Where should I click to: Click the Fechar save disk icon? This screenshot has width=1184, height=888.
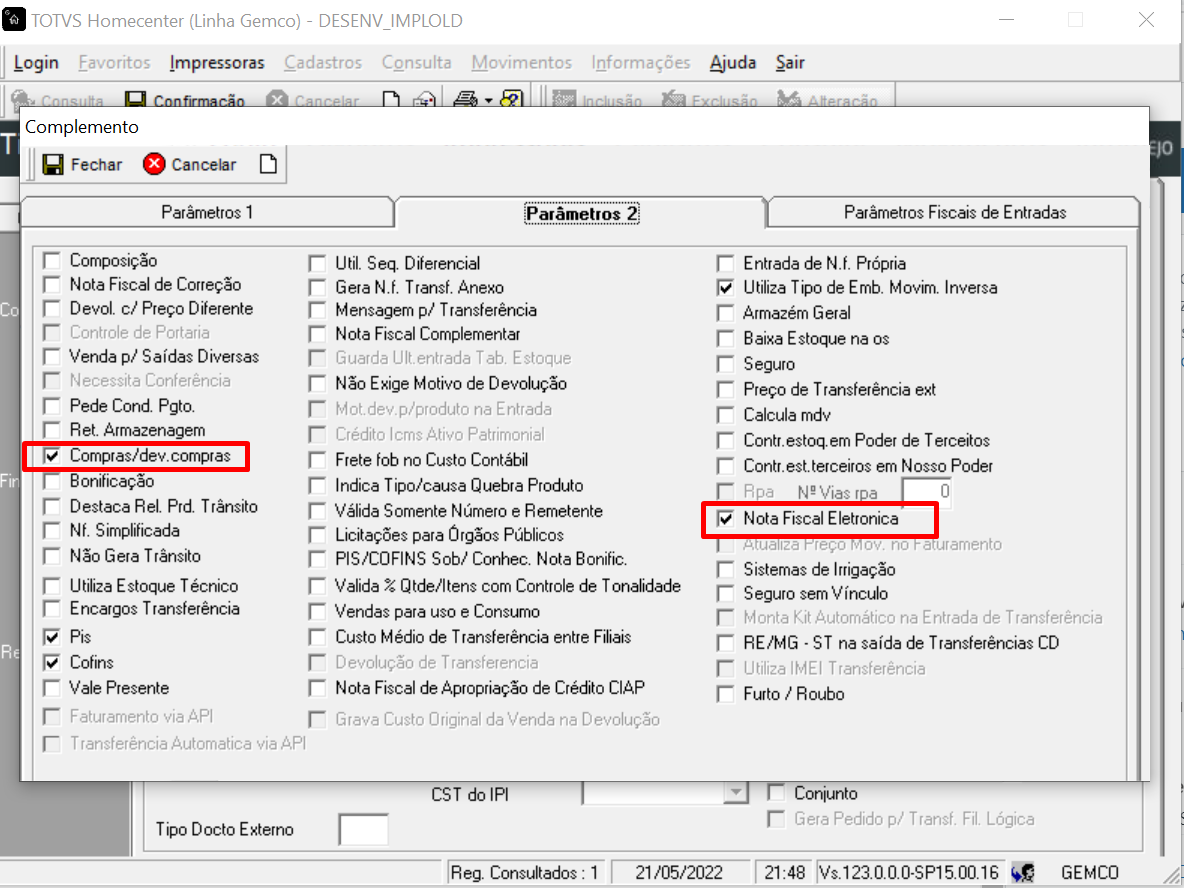click(53, 164)
